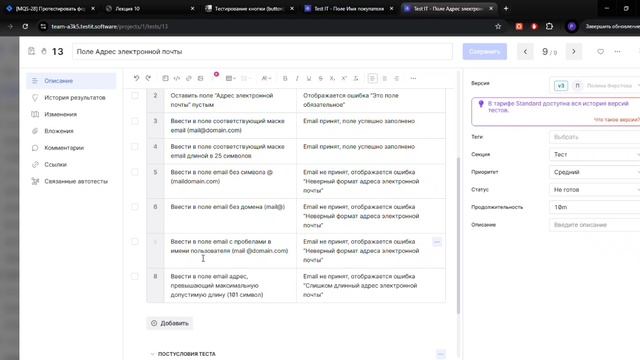Insert a link with the chain icon

(189, 78)
